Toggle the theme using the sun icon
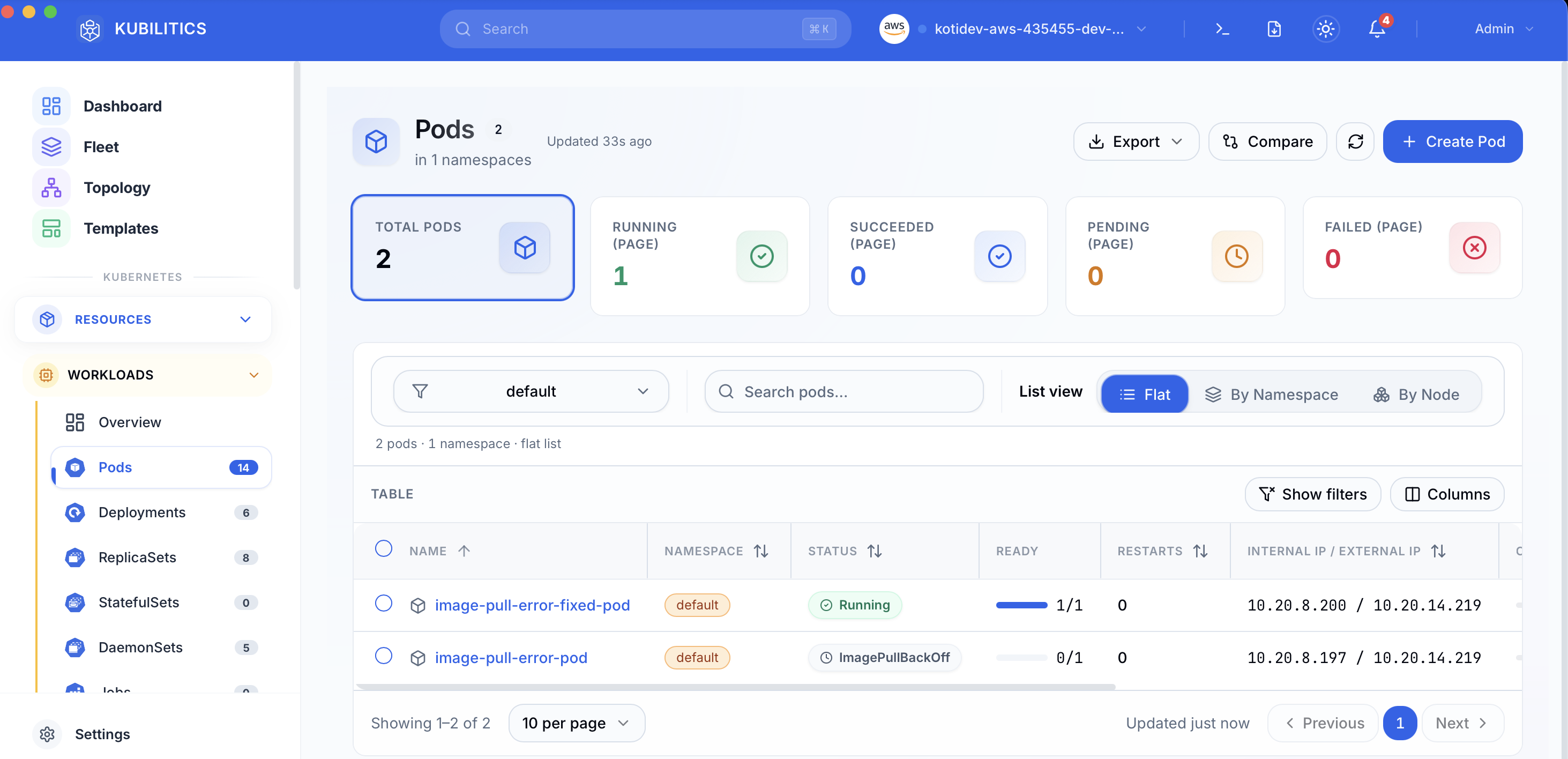The width and height of the screenshot is (1568, 759). pyautogui.click(x=1325, y=28)
